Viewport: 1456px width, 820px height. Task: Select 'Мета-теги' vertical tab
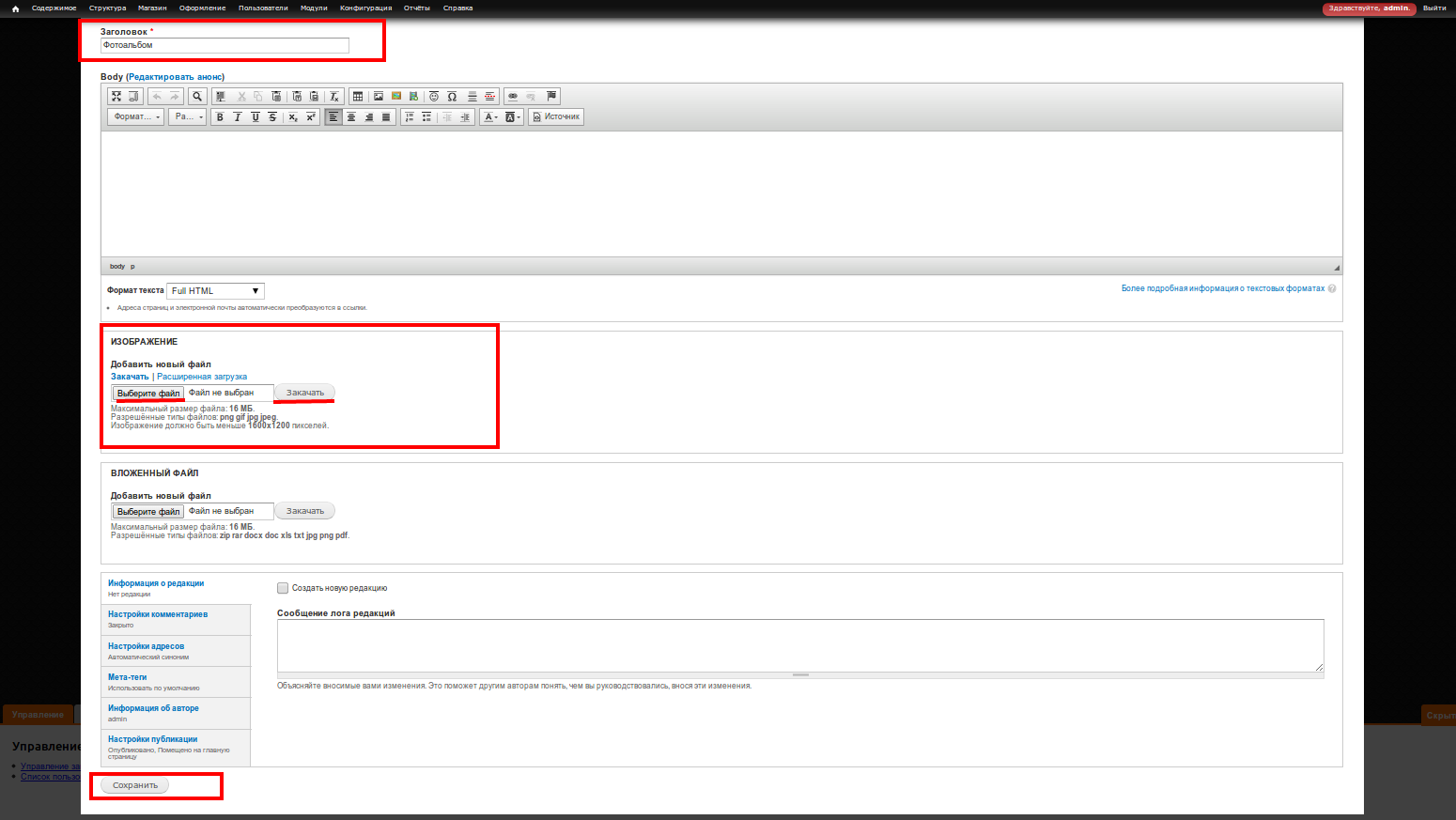tap(176, 682)
